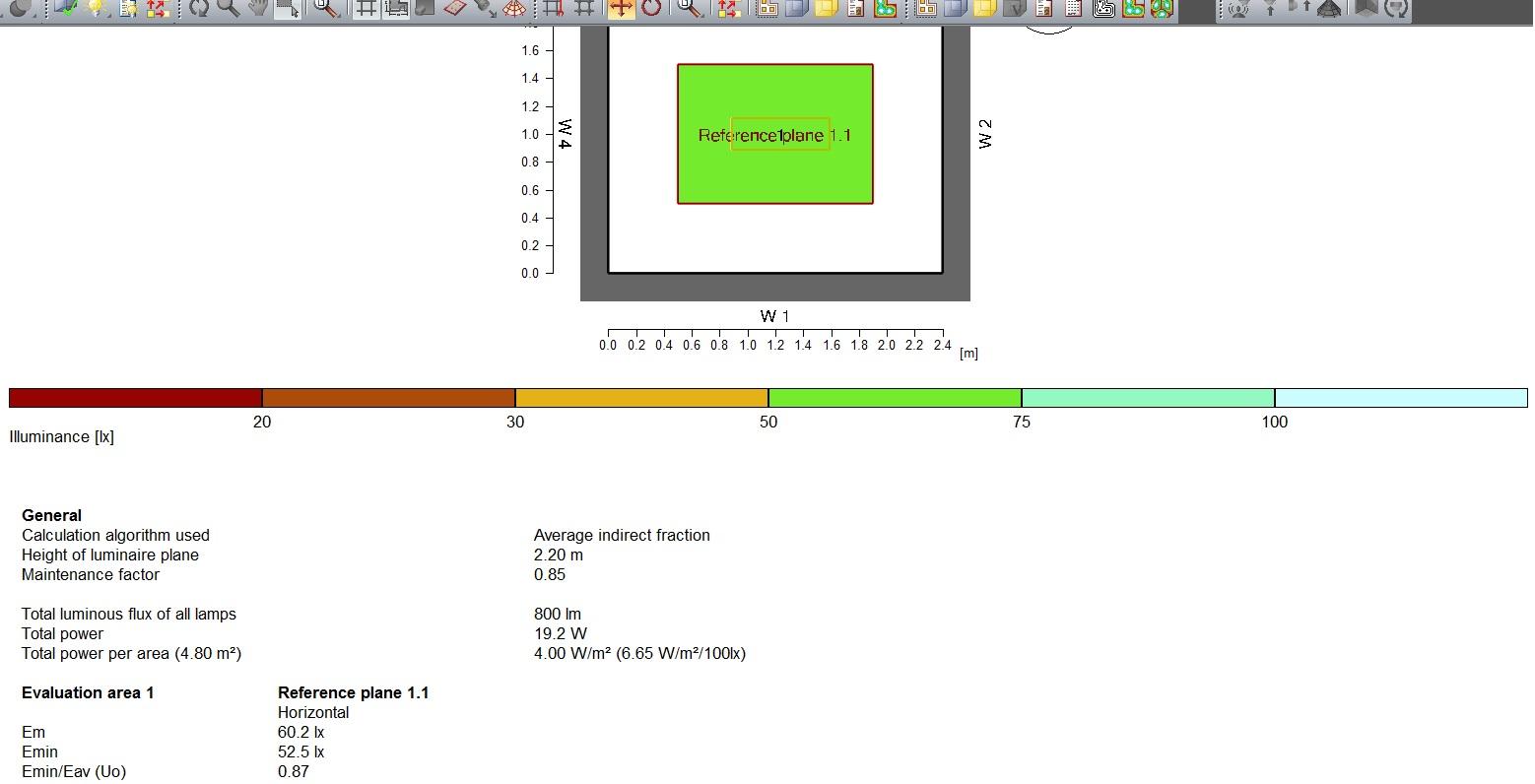Image resolution: width=1535 pixels, height=784 pixels.
Task: Choose the plain magnifier zoom tool beside hand
Action: pos(228,8)
